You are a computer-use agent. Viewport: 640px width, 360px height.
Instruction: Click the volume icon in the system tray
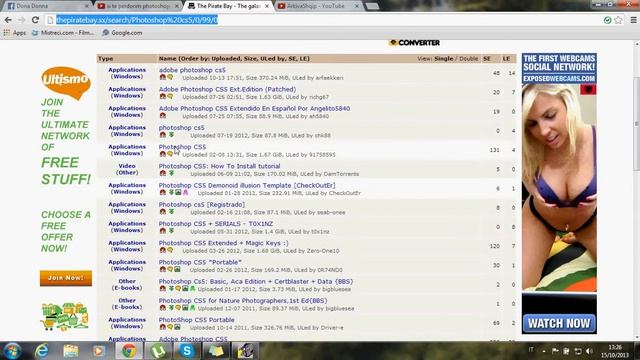pyautogui.click(x=589, y=351)
